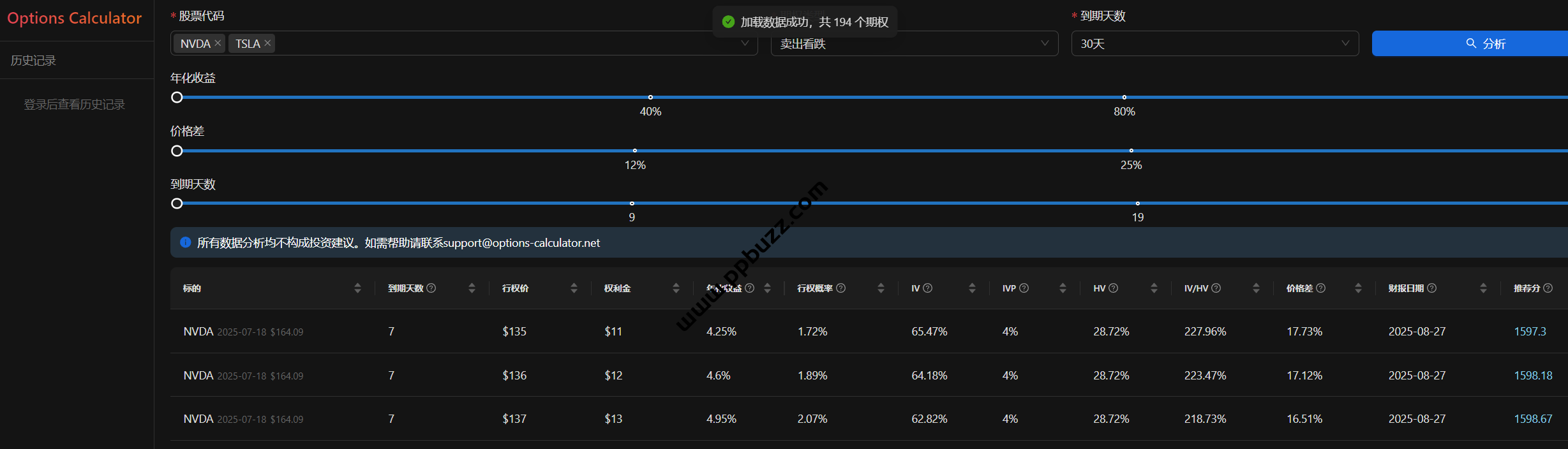Click sort arrows for 财报日期 column
The height and width of the screenshot is (449, 1568).
[x=1483, y=288]
